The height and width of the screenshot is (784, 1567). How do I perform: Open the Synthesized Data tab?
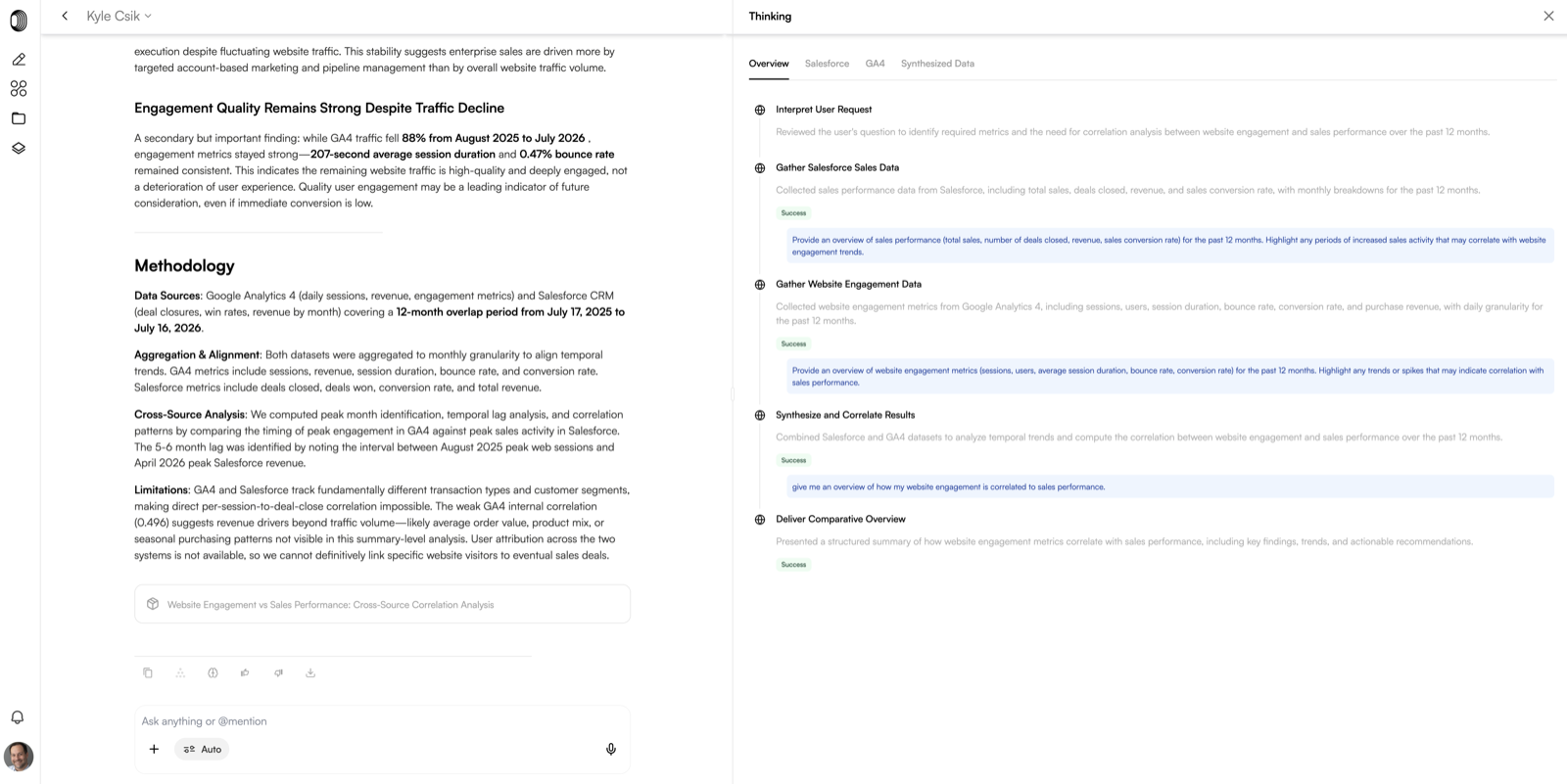click(x=937, y=64)
